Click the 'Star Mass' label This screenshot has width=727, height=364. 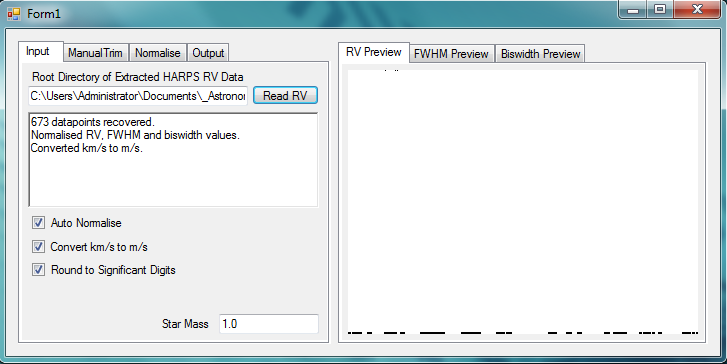(x=185, y=324)
